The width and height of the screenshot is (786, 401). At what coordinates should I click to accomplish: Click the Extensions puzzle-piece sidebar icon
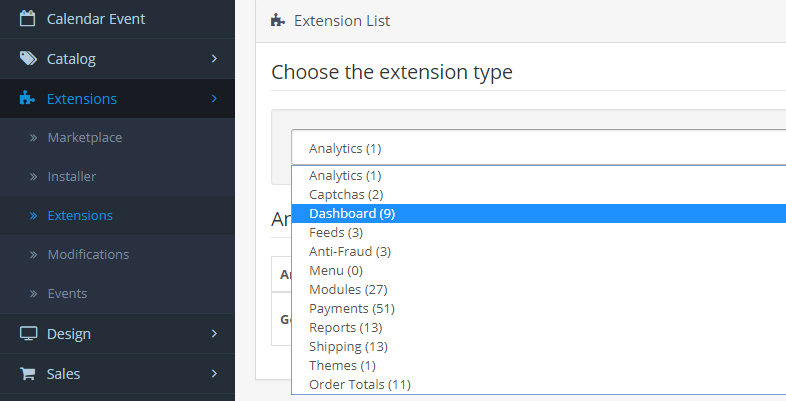coord(28,99)
